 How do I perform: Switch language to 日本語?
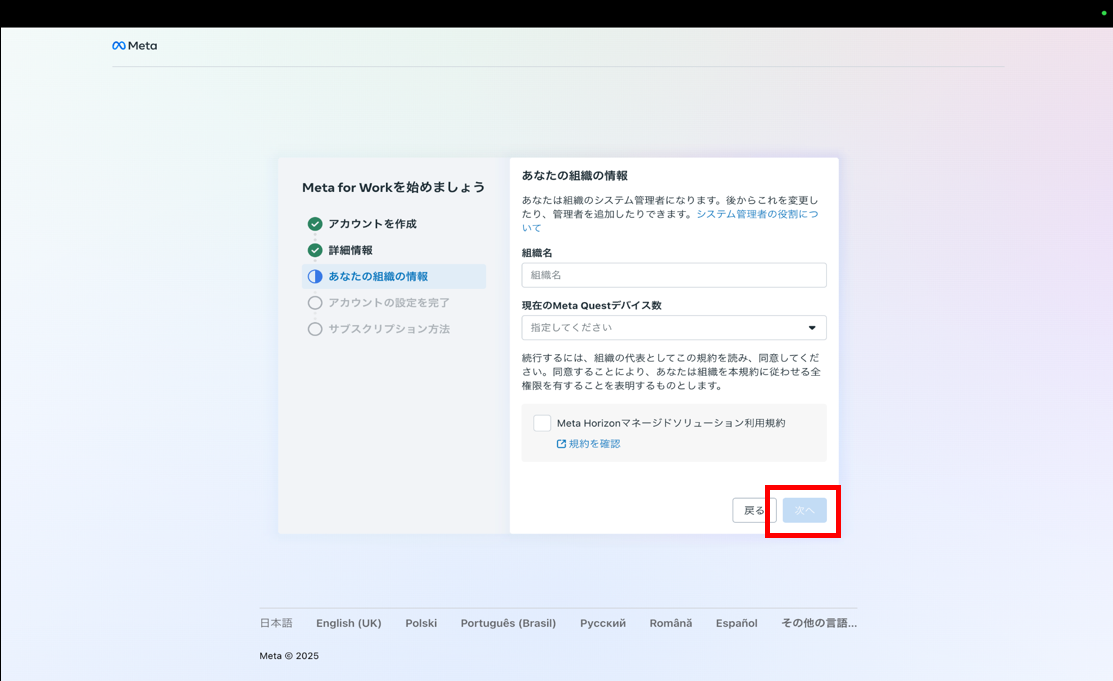pyautogui.click(x=276, y=623)
